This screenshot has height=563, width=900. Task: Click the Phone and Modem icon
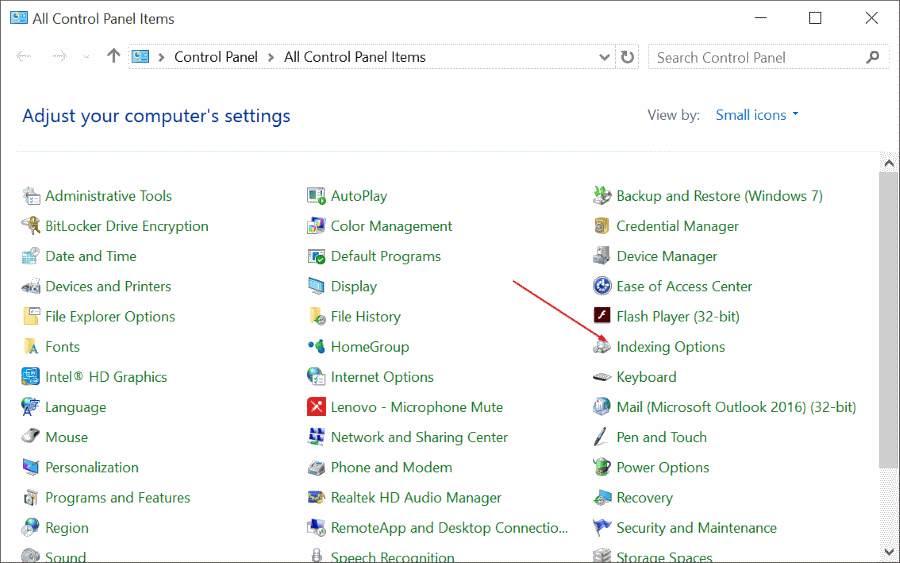316,468
